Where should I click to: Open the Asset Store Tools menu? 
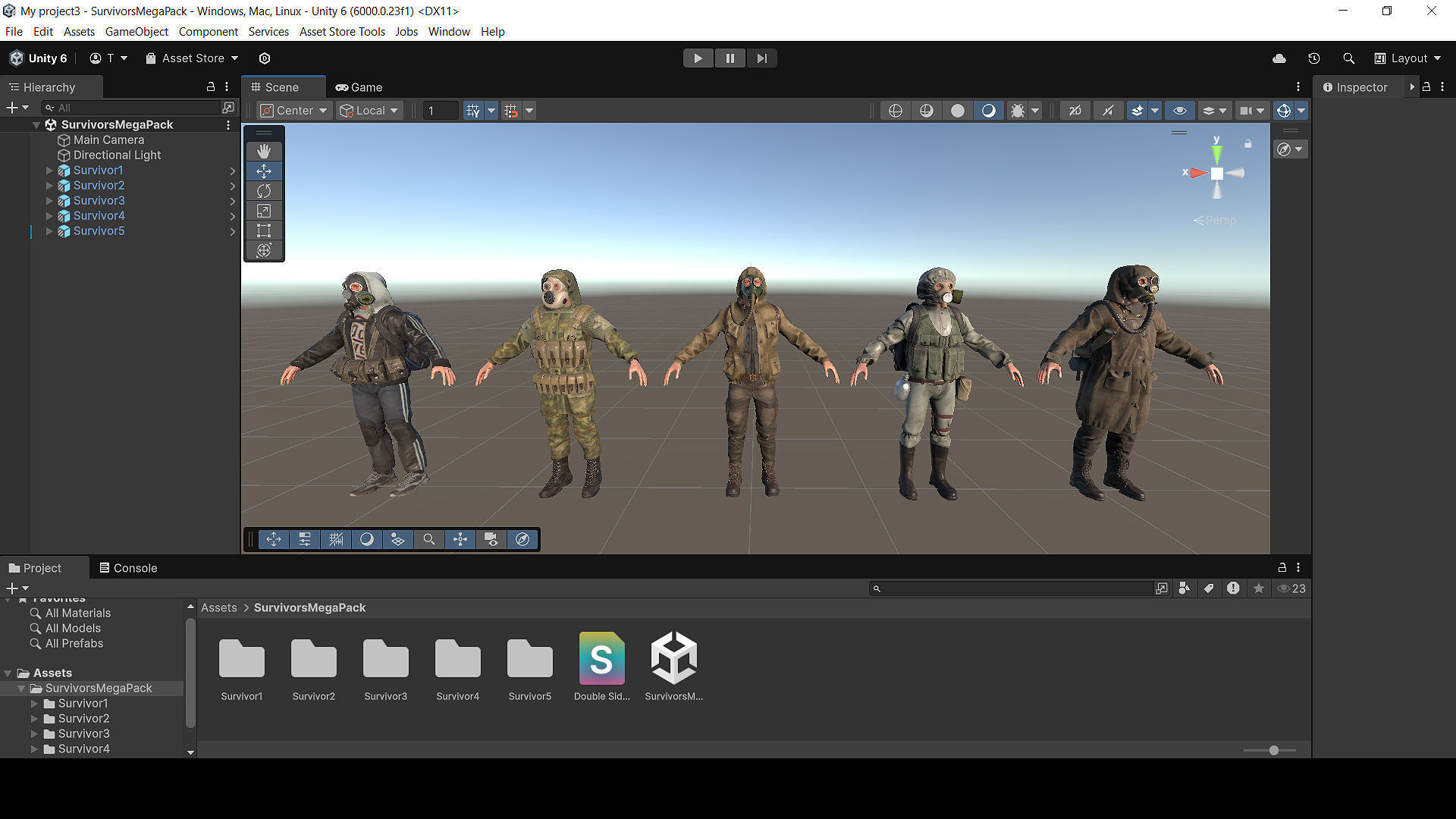342,32
